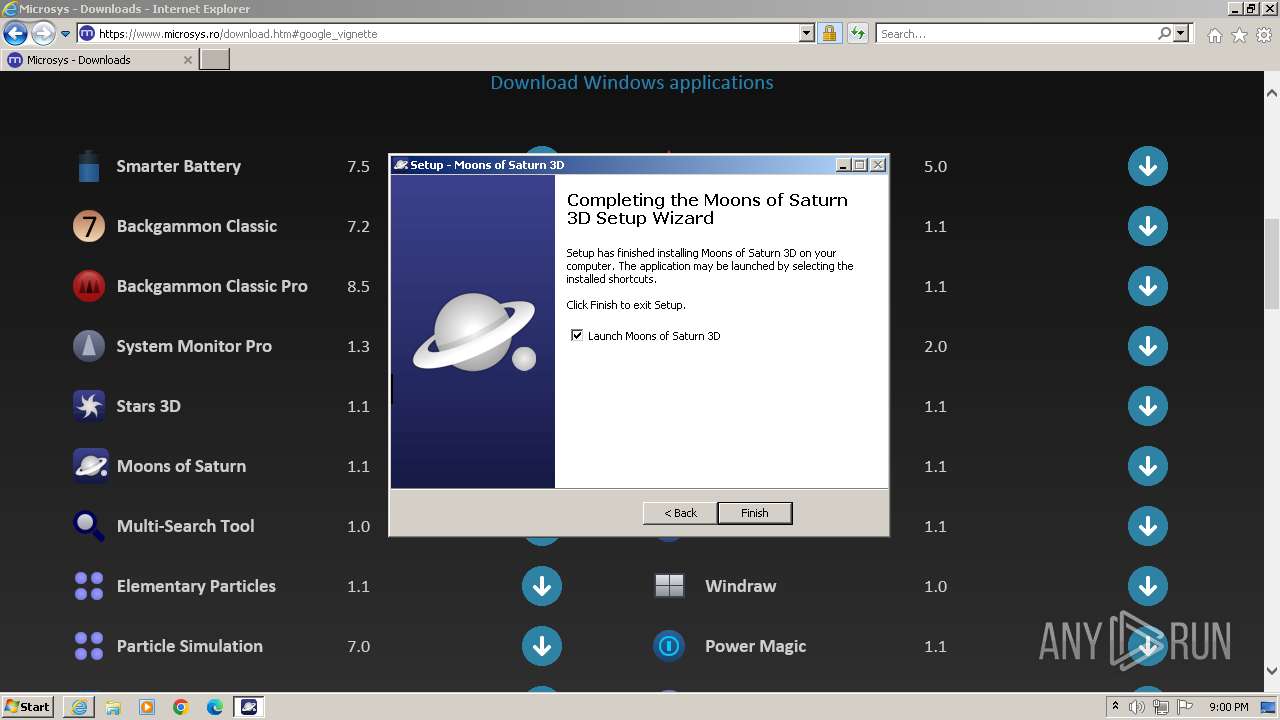
Task: Click the System Monitor Pro link
Action: (194, 346)
